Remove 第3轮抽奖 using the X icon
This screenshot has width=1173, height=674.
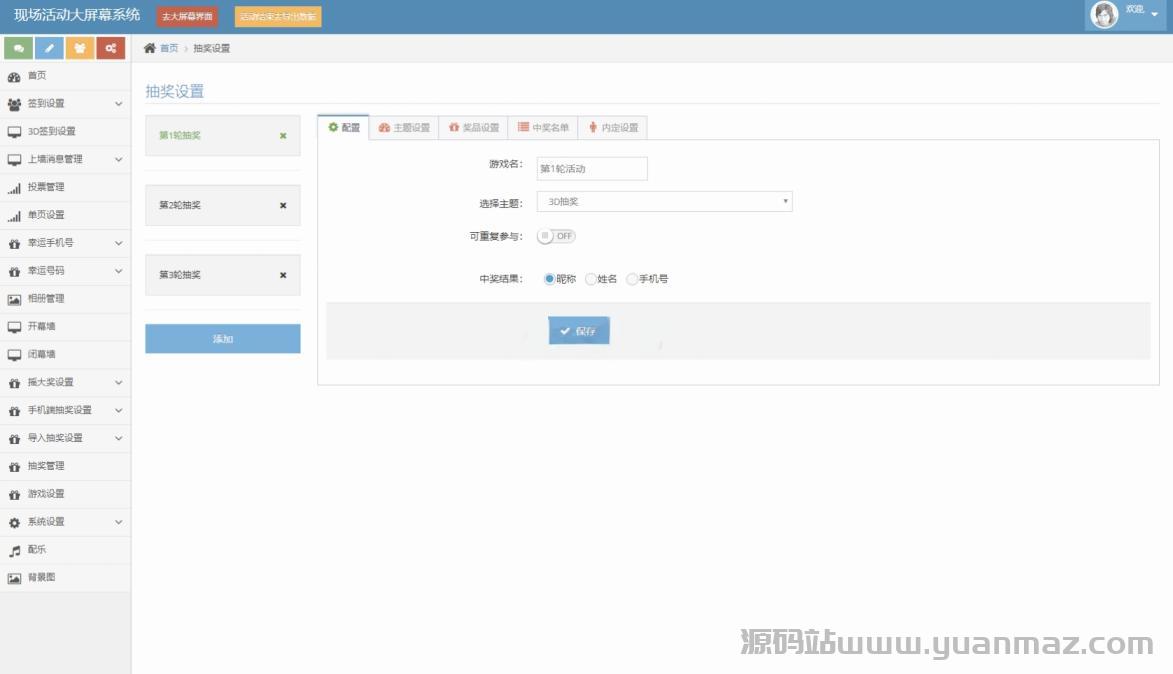tap(283, 275)
